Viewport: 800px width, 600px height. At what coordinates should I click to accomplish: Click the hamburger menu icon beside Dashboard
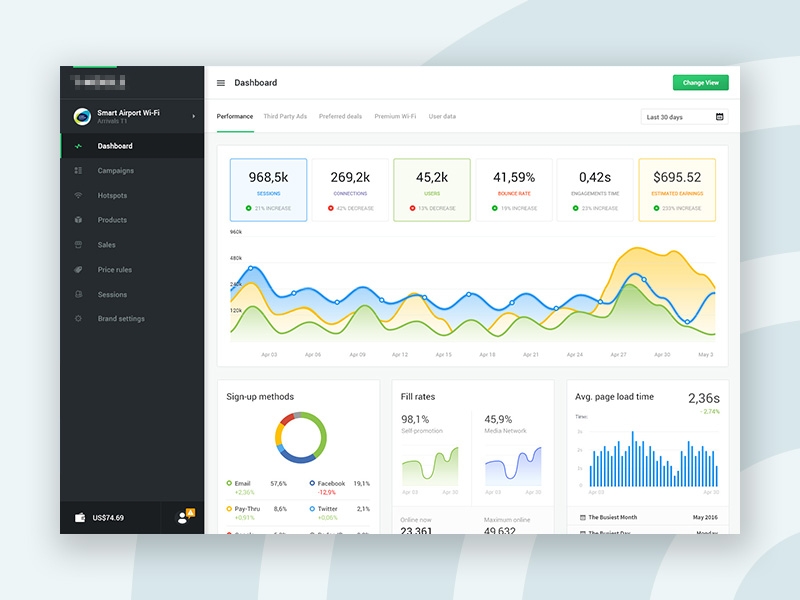pyautogui.click(x=221, y=83)
